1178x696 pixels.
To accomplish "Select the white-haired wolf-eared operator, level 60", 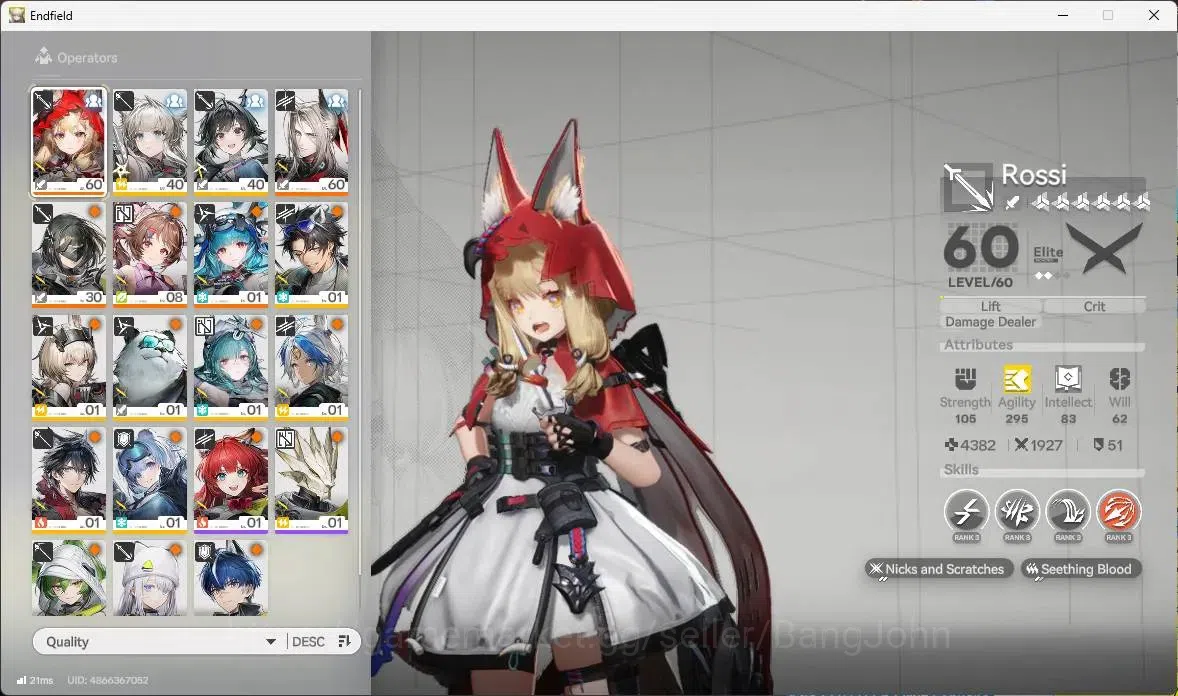I will click(x=312, y=141).
